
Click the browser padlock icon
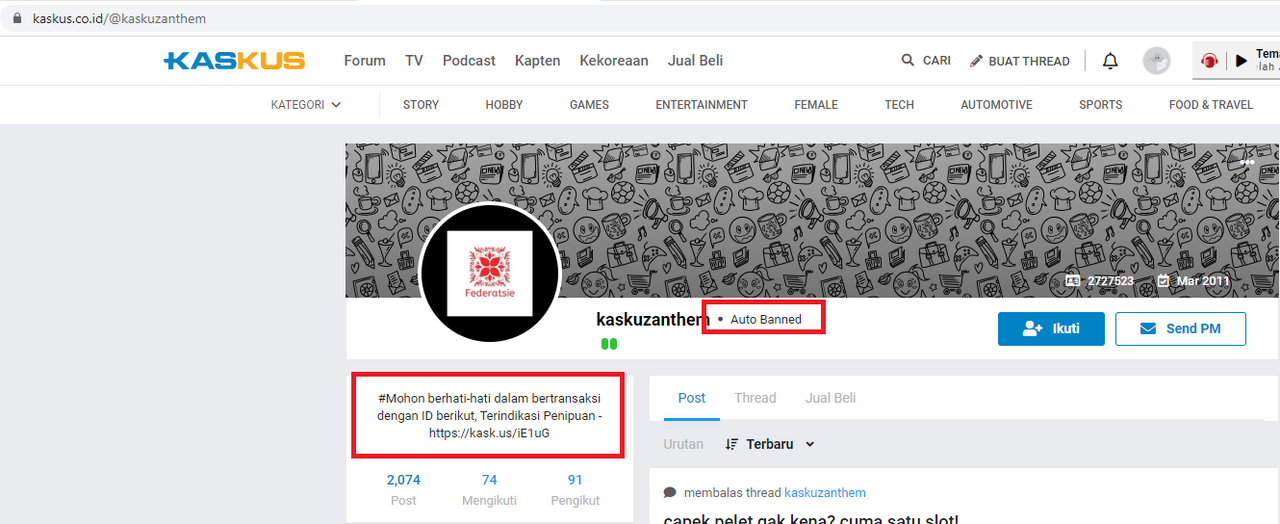17,19
